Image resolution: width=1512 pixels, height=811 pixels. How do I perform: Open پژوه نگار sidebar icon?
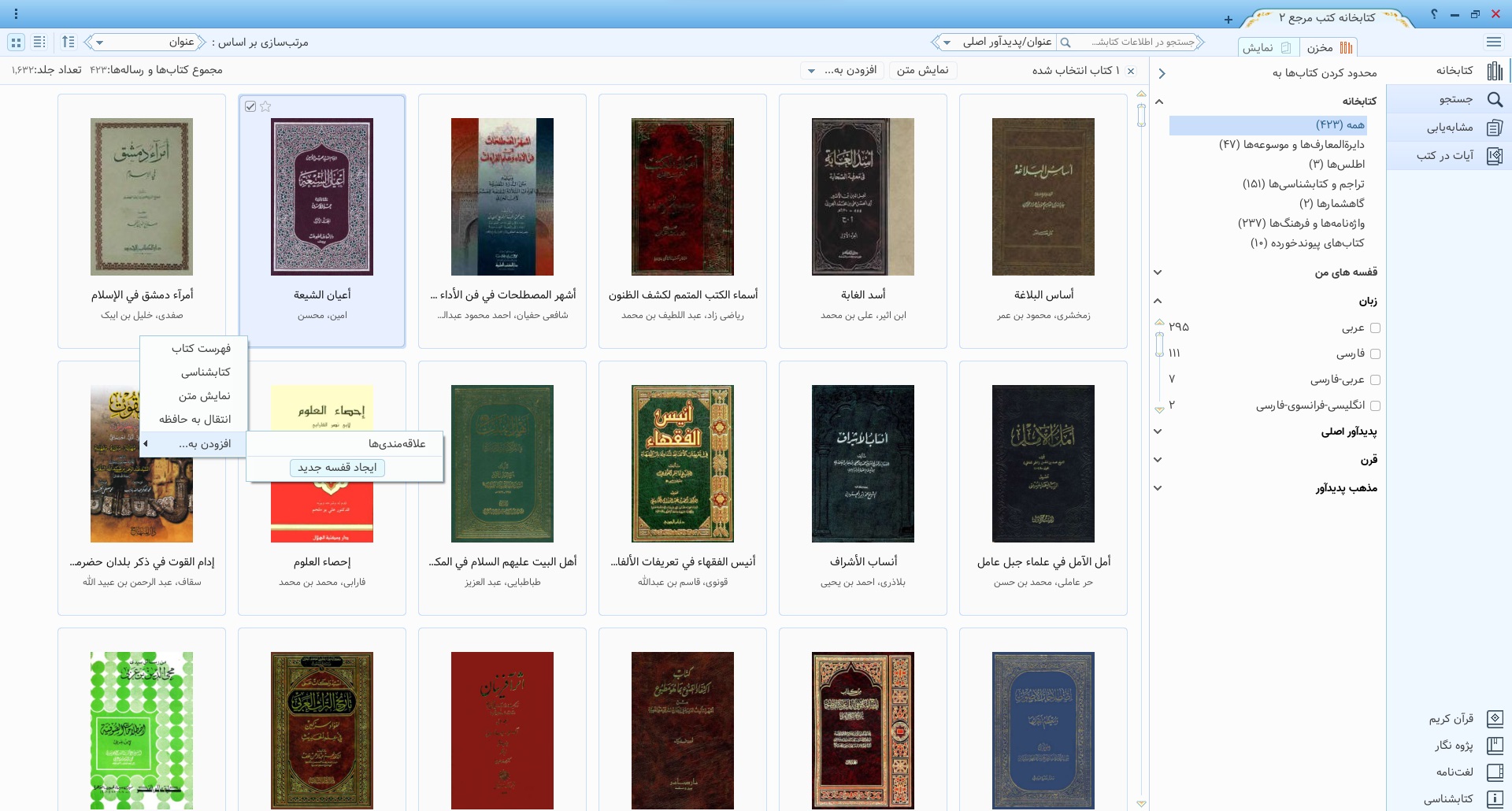pos(1495,746)
